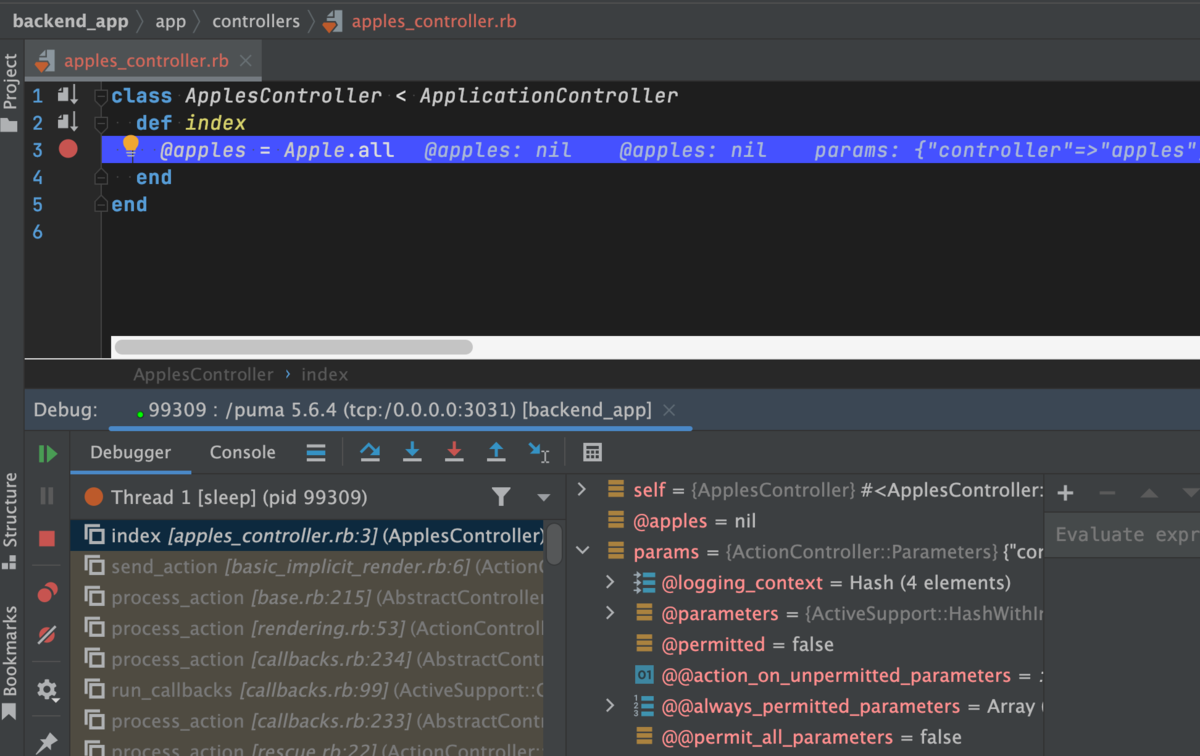Click blue Step Into arrow icon
Image resolution: width=1200 pixels, height=756 pixels.
[412, 453]
